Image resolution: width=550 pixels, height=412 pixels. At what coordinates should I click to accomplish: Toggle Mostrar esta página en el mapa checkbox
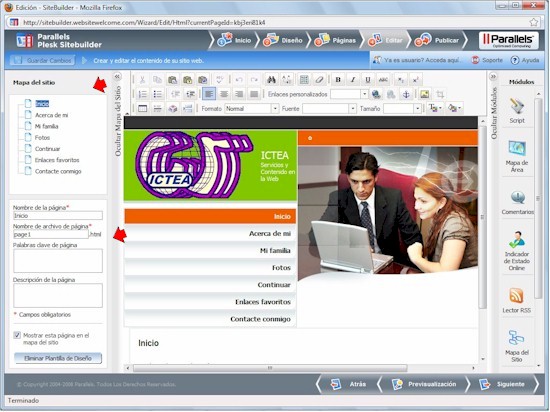click(17, 335)
